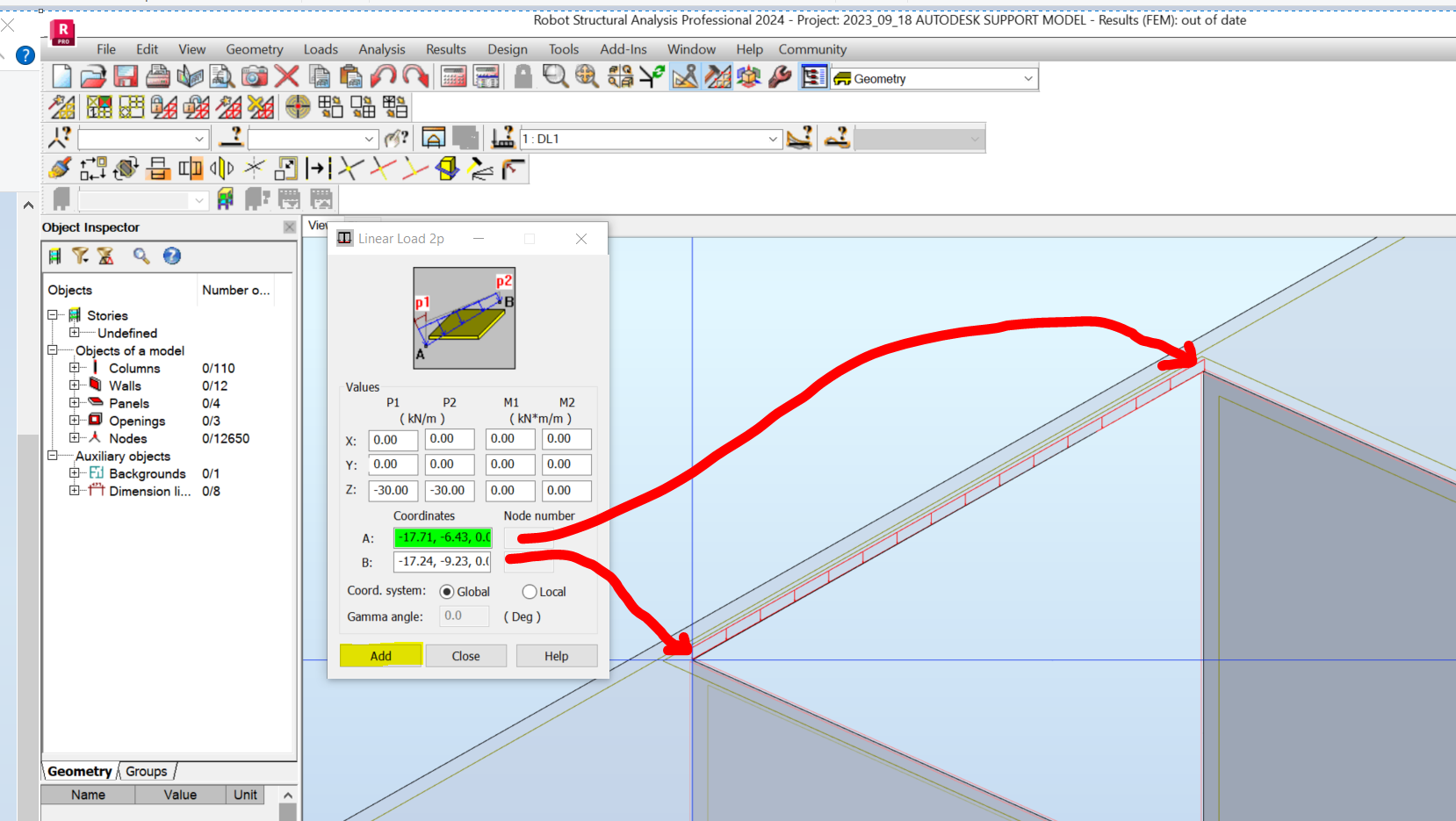Image resolution: width=1456 pixels, height=821 pixels.
Task: Open help via the globe icon in Object Inspector
Action: (172, 256)
